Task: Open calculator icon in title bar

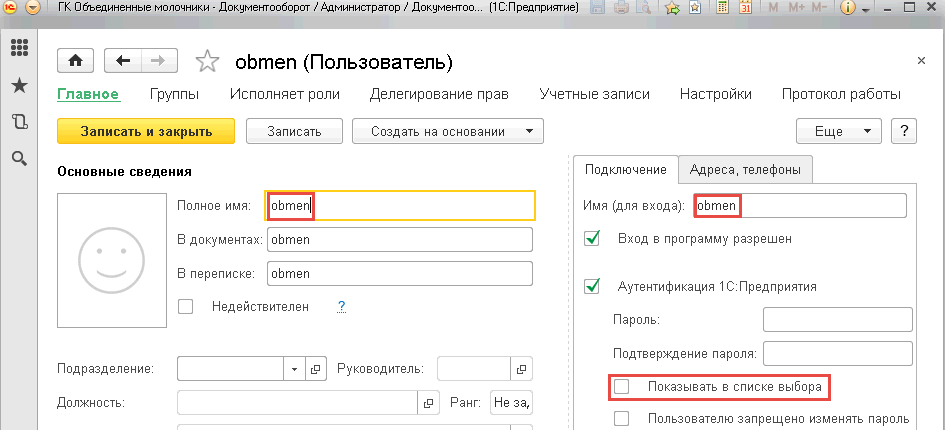Action: coord(723,8)
